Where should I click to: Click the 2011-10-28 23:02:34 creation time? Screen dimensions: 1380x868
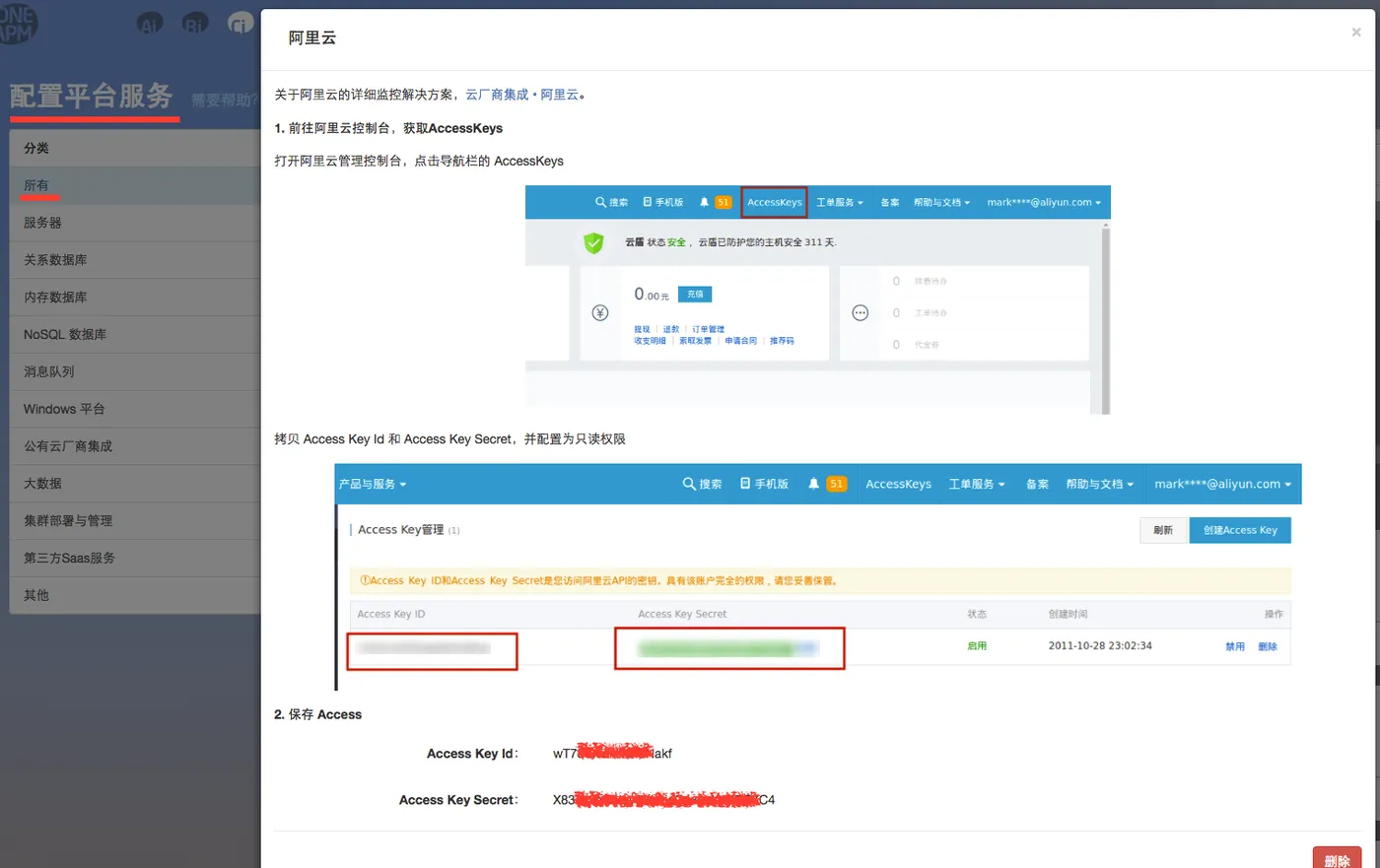point(1100,646)
